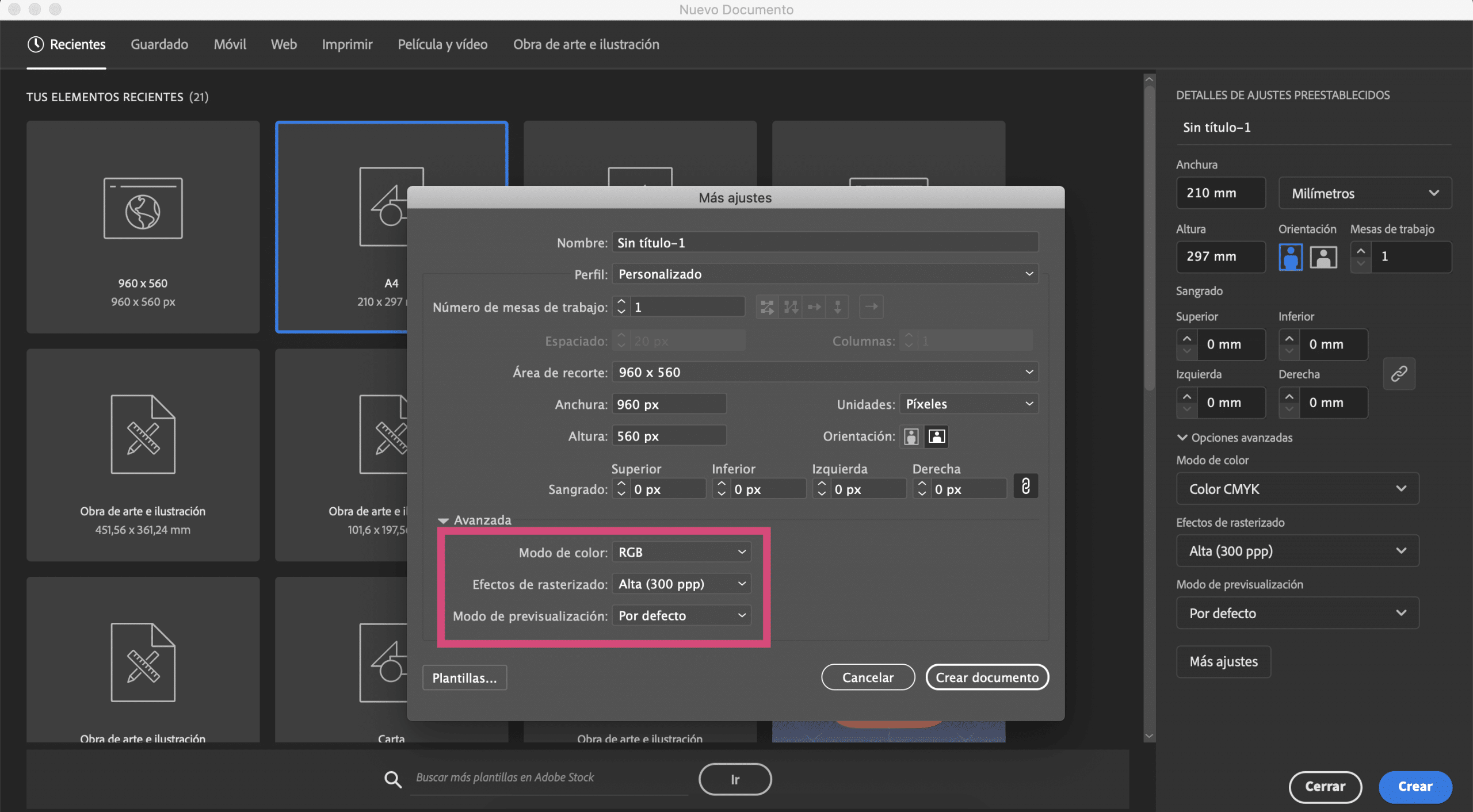This screenshot has width=1473, height=812.
Task: Switch to the Película y vídeo tab
Action: pos(442,44)
